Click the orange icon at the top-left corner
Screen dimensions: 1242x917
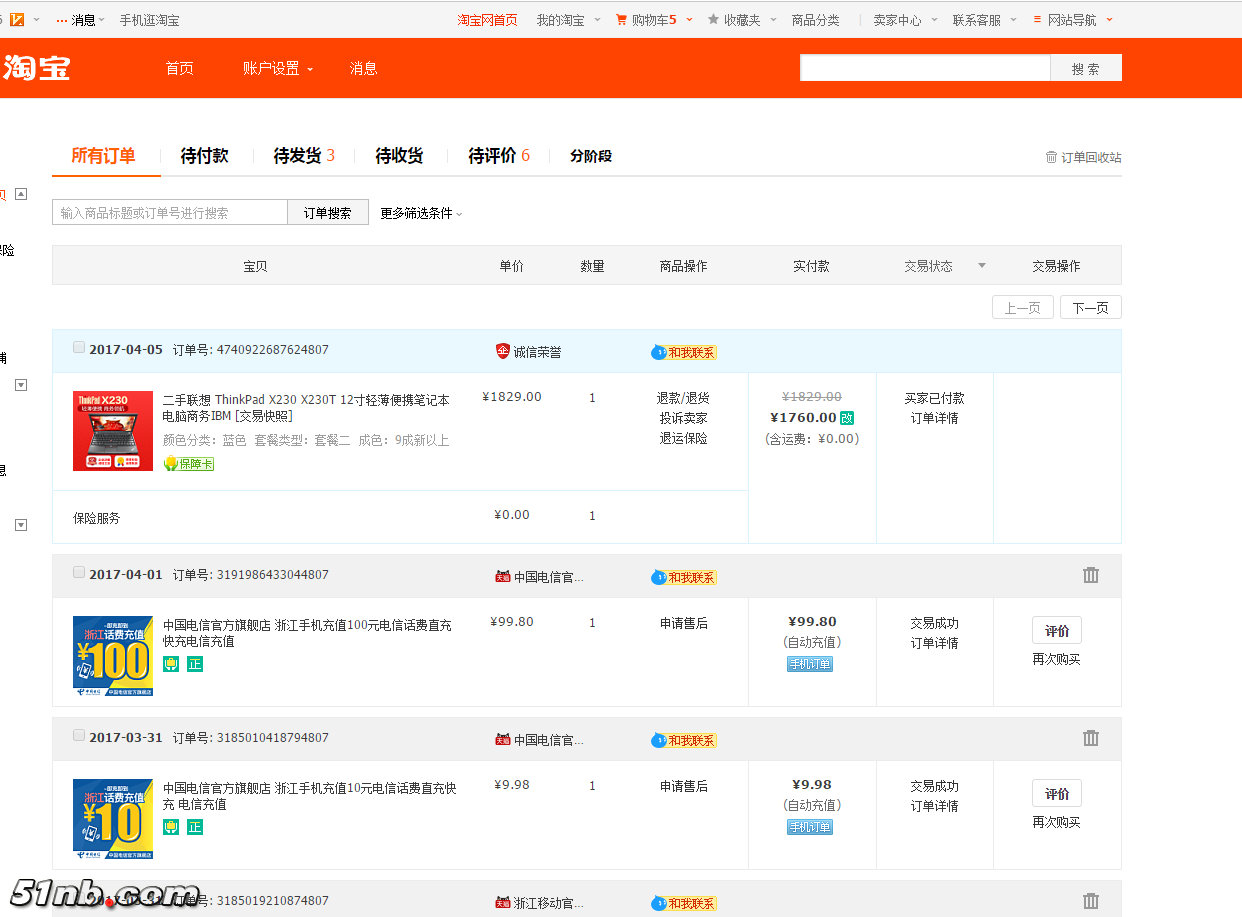(17, 19)
